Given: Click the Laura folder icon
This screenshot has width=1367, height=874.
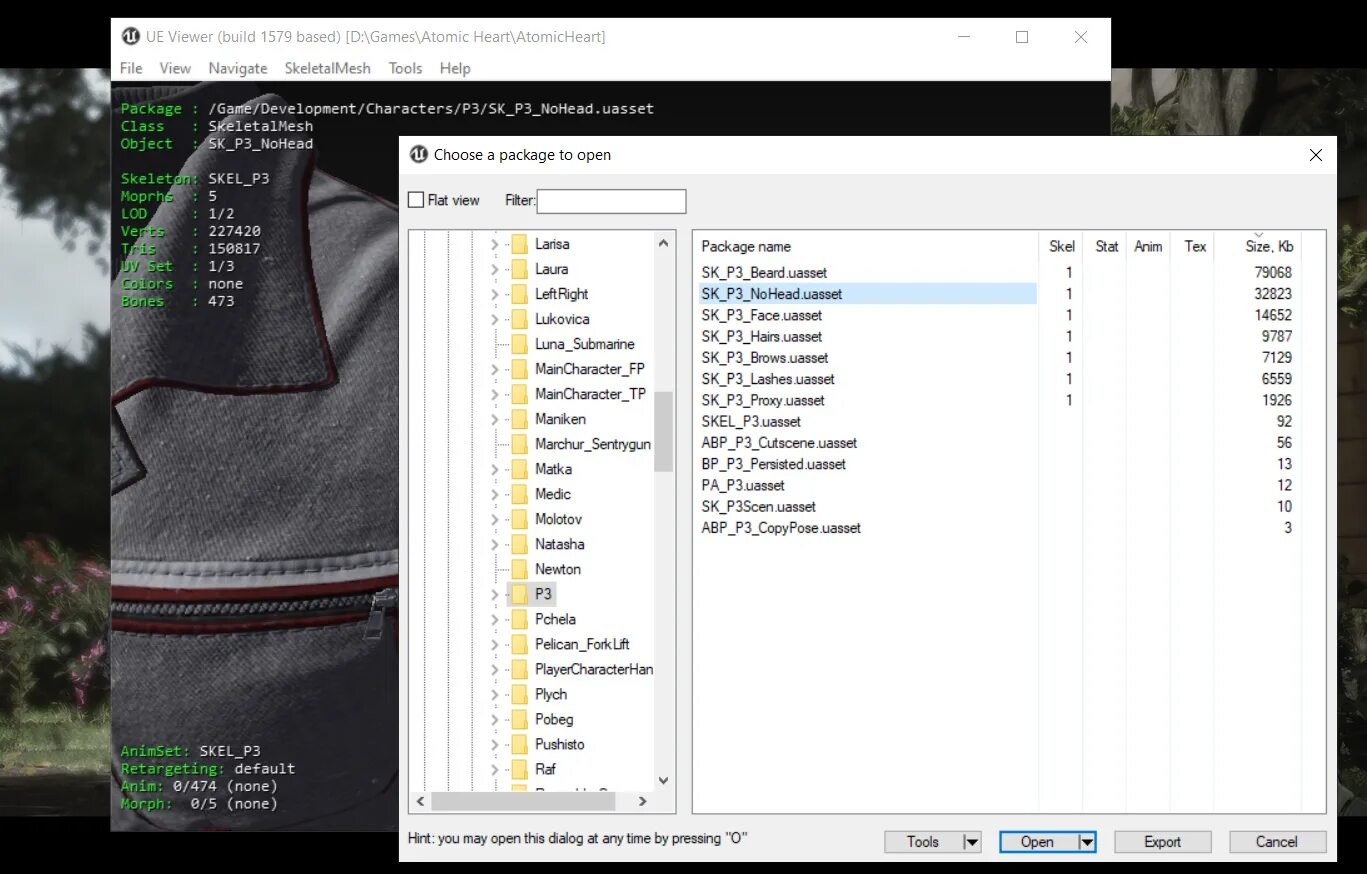Looking at the screenshot, I should pos(519,269).
